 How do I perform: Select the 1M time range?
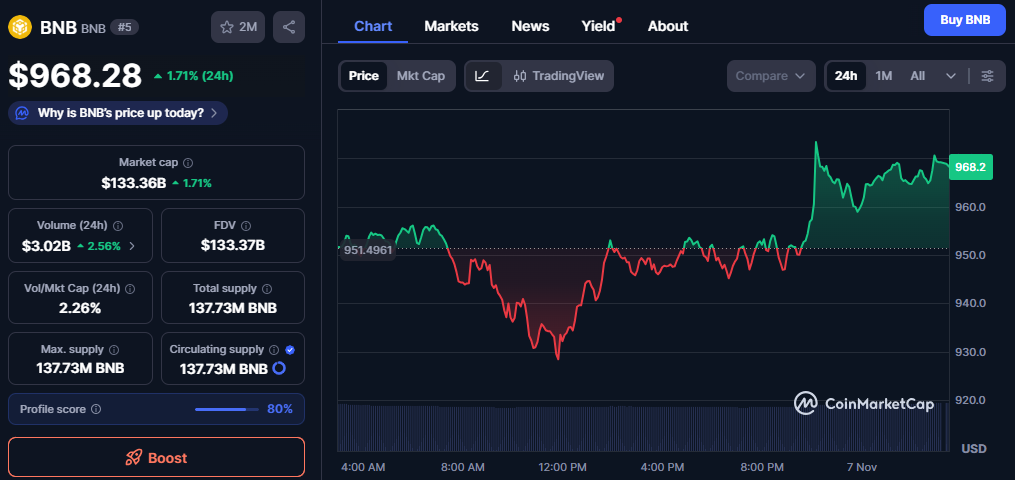coord(884,76)
